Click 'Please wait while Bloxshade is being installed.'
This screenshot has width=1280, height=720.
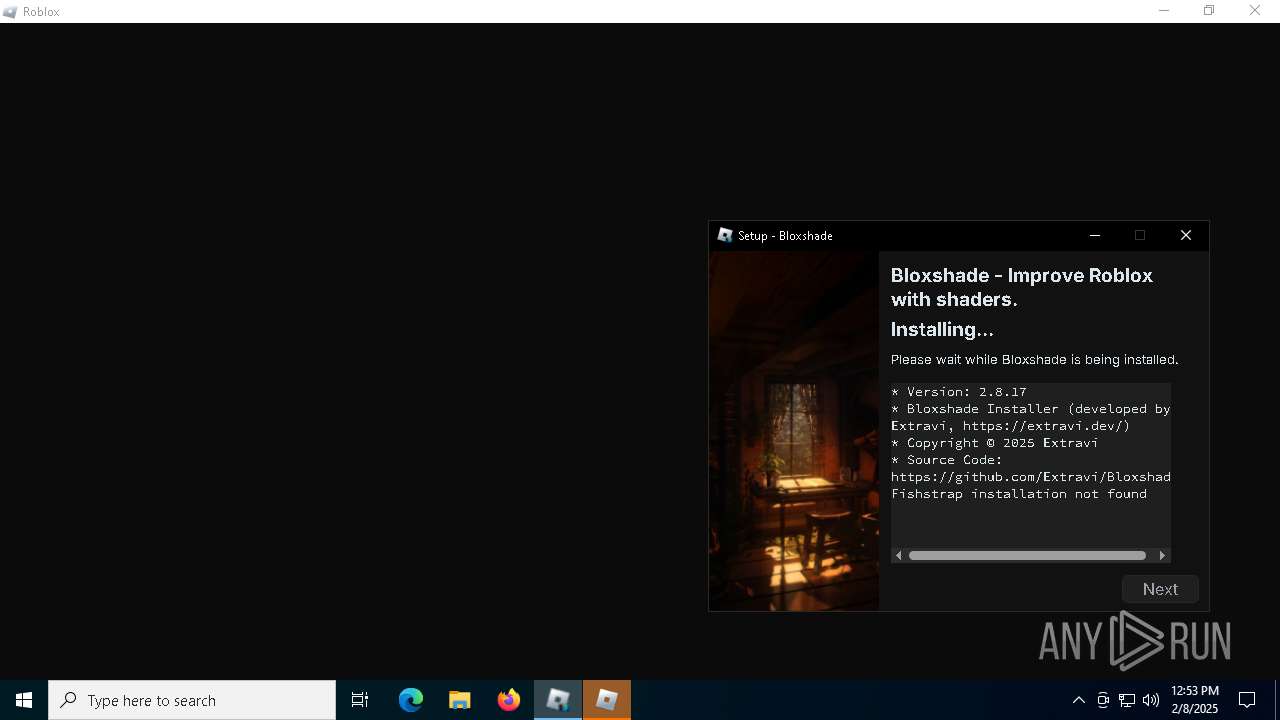[x=1035, y=359]
